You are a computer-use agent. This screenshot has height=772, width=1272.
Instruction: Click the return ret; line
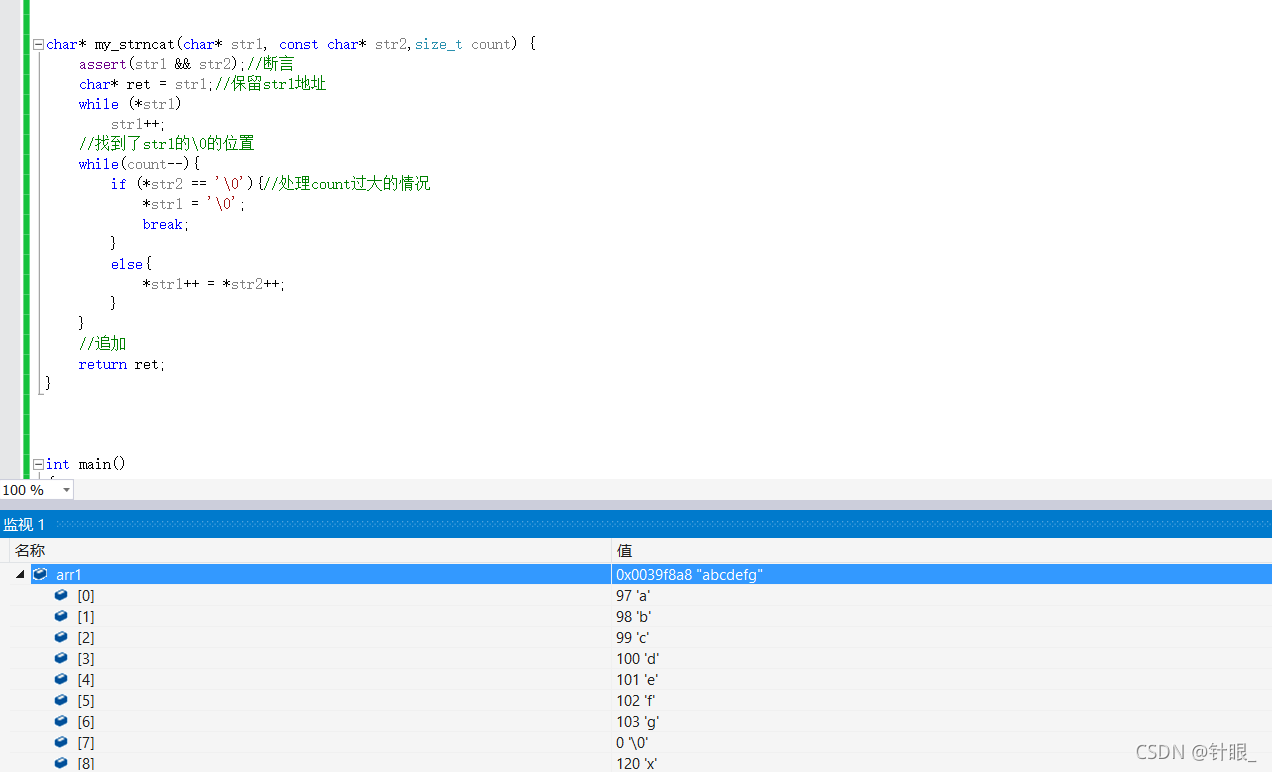[122, 364]
